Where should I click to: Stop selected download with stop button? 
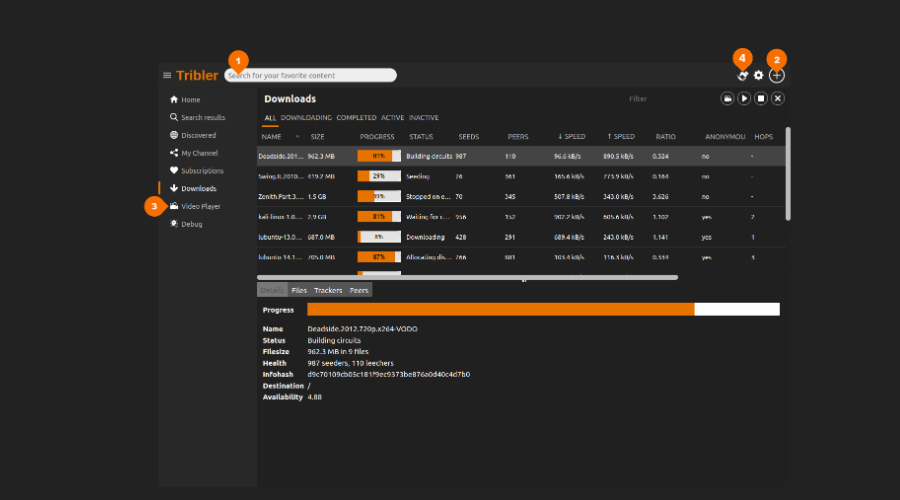tap(761, 99)
